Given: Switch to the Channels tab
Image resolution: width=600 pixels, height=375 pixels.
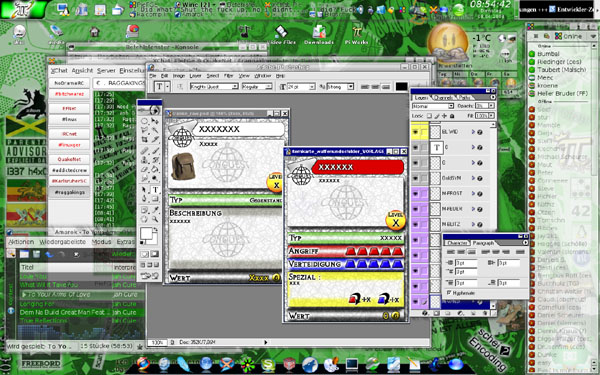Looking at the screenshot, I should tap(444, 98).
